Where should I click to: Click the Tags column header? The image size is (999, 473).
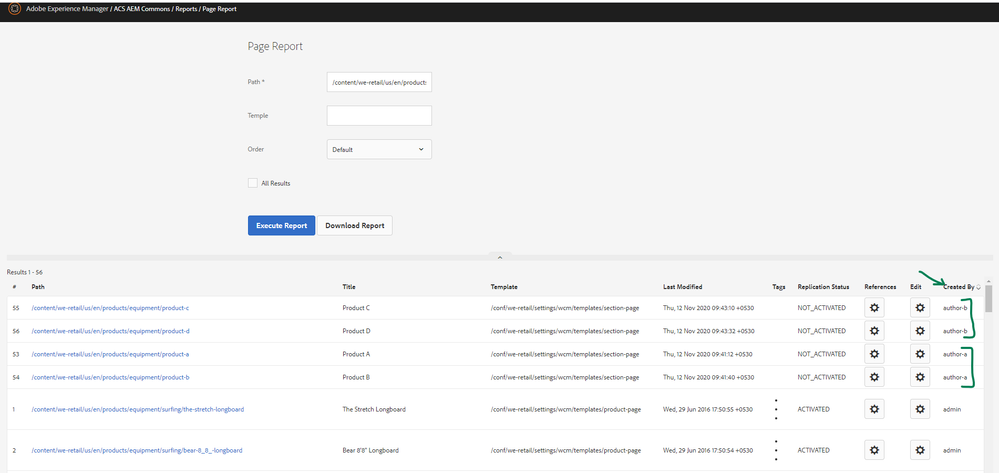click(x=779, y=287)
